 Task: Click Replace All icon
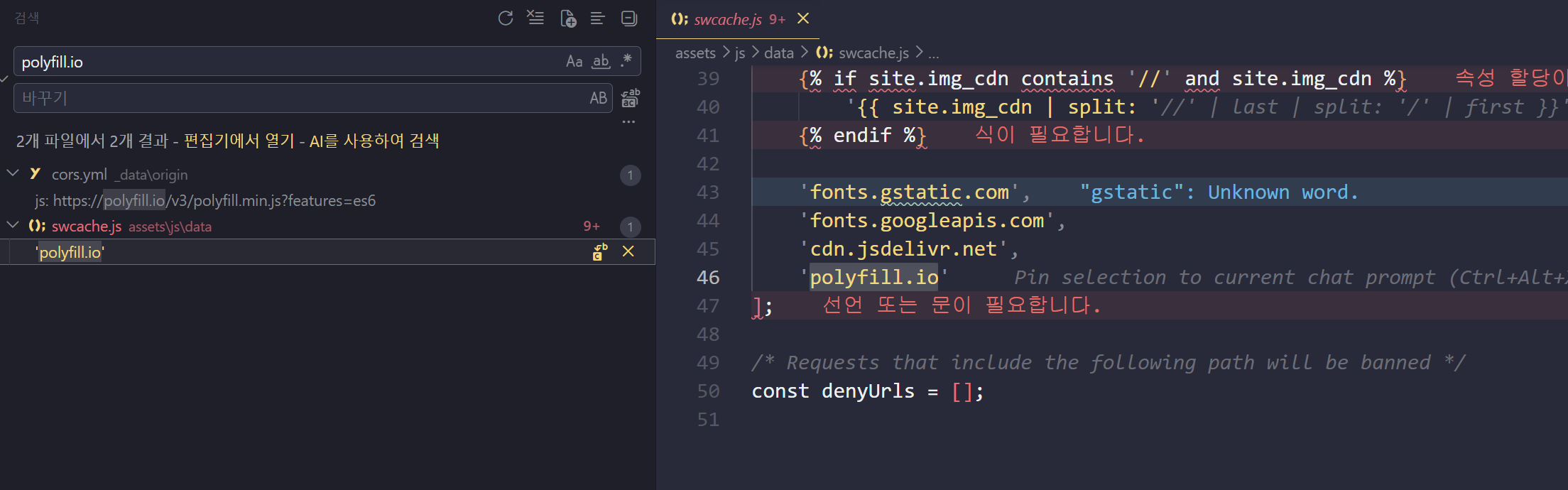pos(630,98)
